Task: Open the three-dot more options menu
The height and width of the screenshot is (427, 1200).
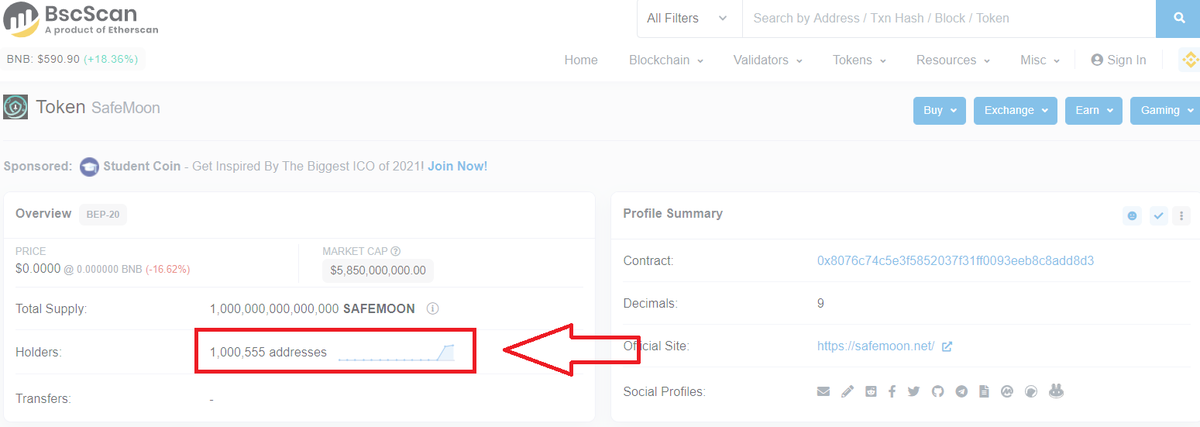Action: tap(1181, 215)
